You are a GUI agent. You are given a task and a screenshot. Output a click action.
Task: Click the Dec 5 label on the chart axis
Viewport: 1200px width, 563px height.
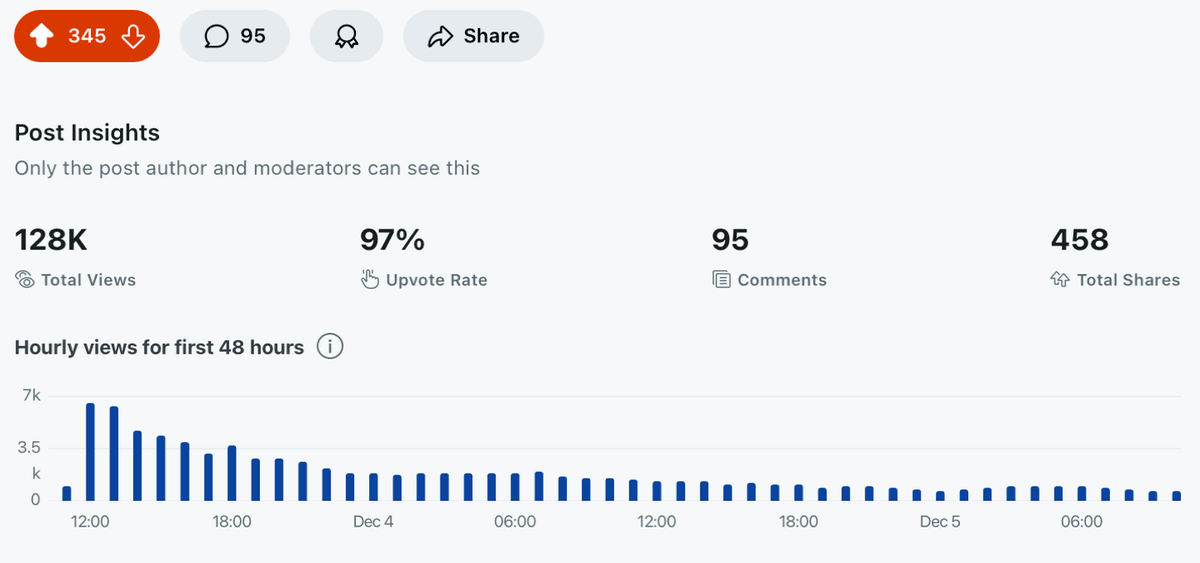(x=939, y=522)
